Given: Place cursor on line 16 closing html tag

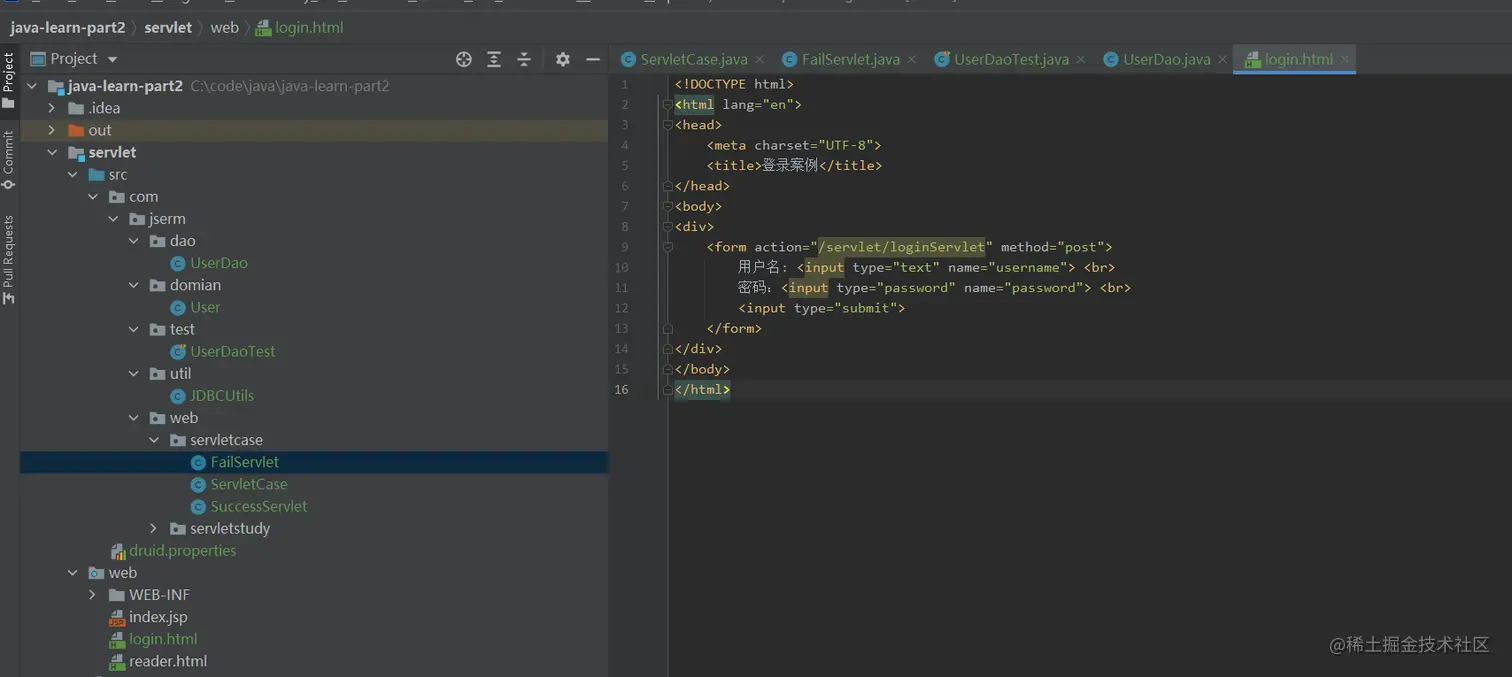Looking at the screenshot, I should 702,390.
